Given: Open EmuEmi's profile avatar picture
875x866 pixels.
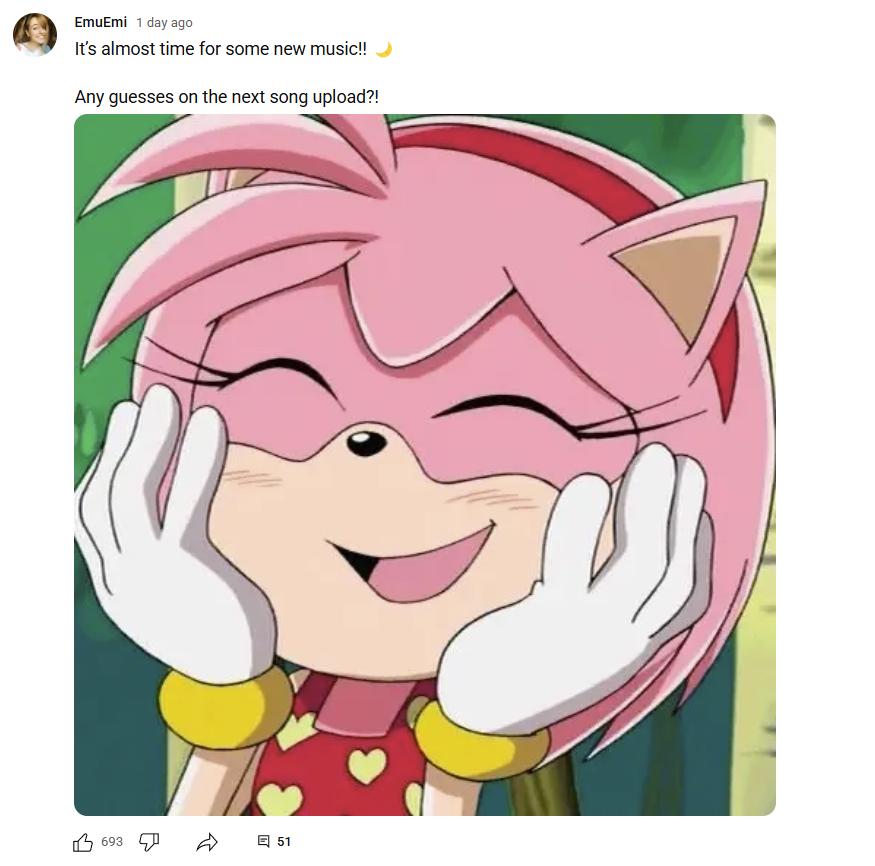Looking at the screenshot, I should [35, 35].
